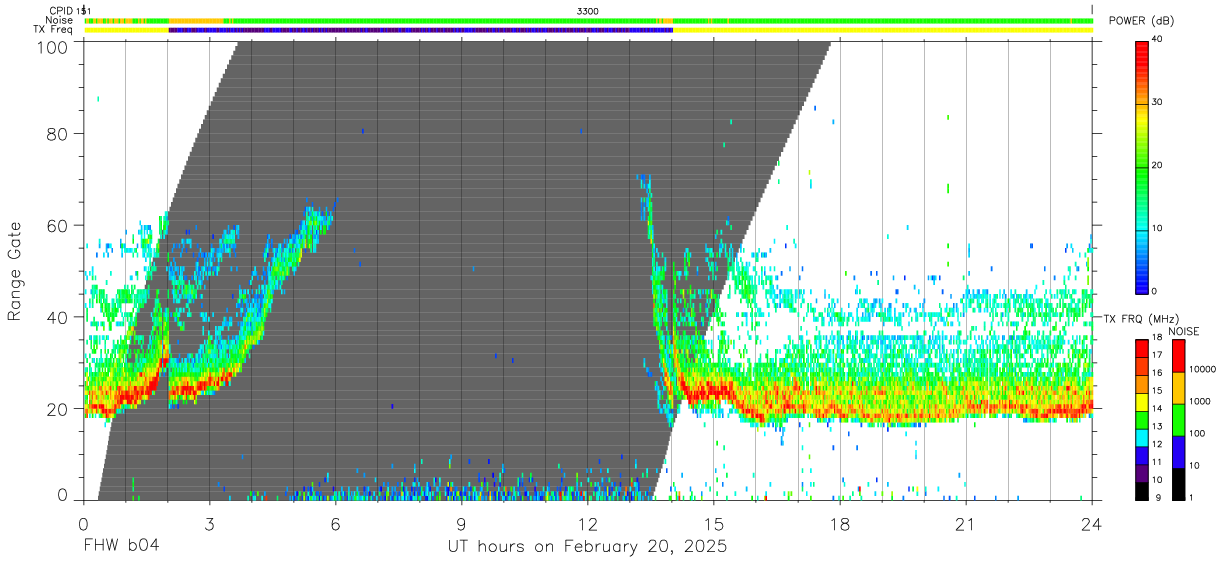Click the FHW b04 radar beam label
The width and height of the screenshot is (1228, 567).
[121, 547]
